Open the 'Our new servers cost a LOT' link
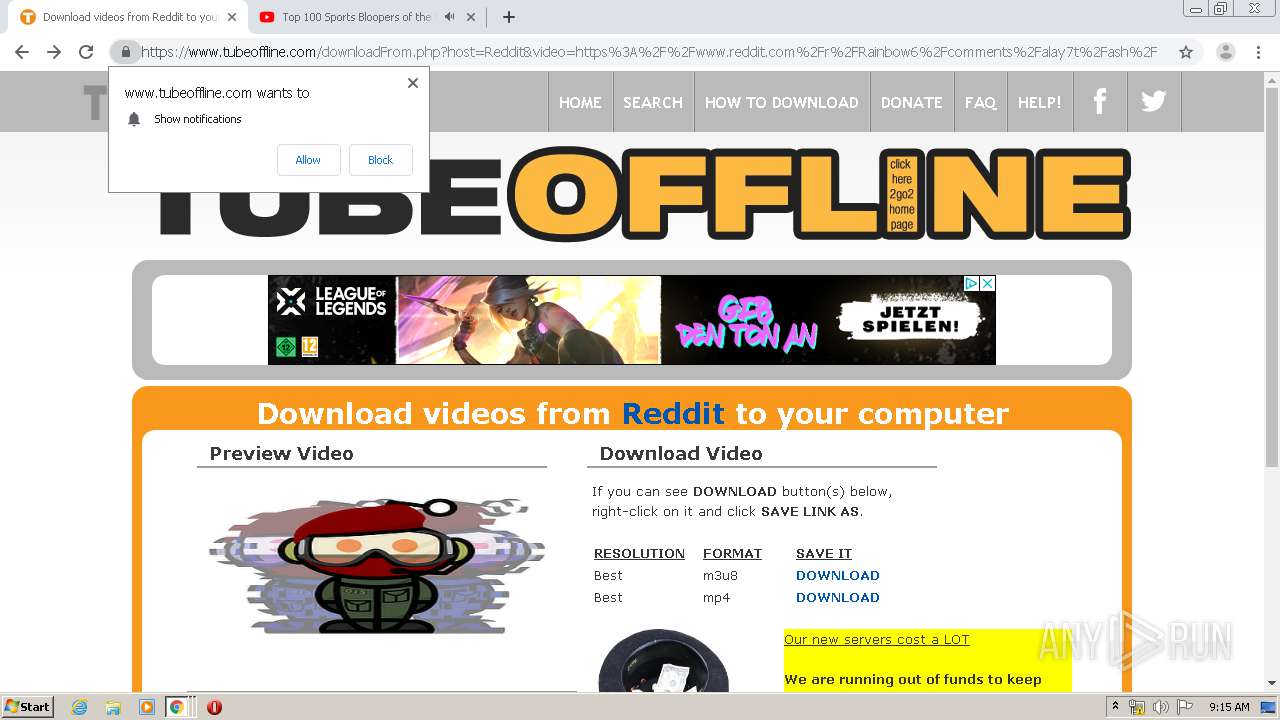The height and width of the screenshot is (720, 1280). 877,640
